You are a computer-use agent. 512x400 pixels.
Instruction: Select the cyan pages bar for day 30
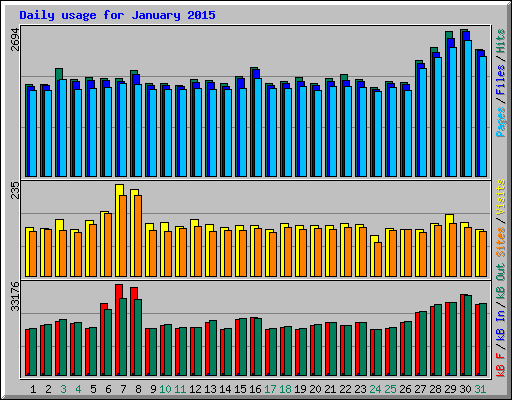tap(468, 108)
